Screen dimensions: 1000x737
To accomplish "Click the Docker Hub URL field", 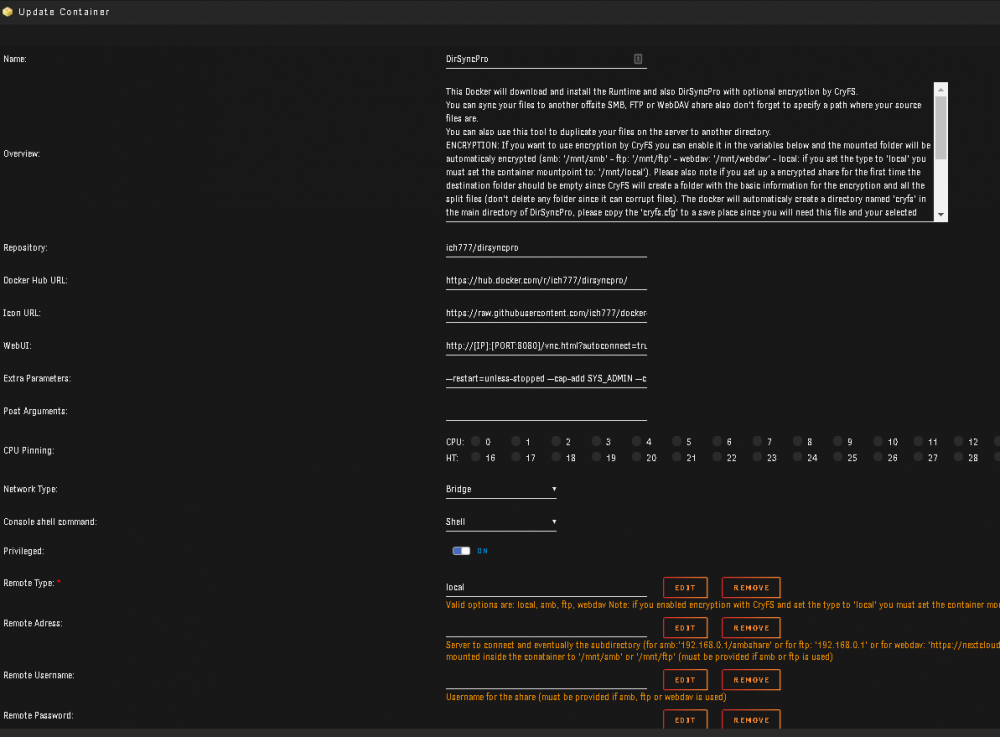I will click(546, 281).
